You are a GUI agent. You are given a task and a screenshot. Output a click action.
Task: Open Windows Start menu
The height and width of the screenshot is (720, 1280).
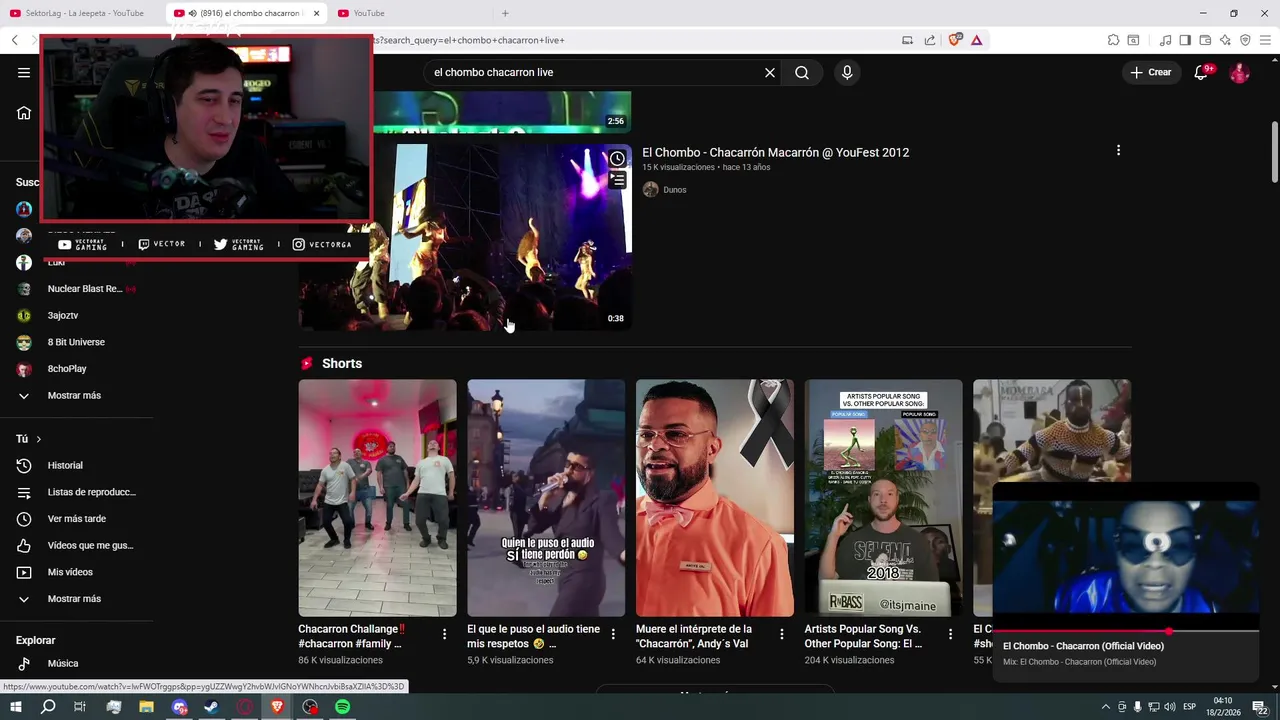coord(16,707)
